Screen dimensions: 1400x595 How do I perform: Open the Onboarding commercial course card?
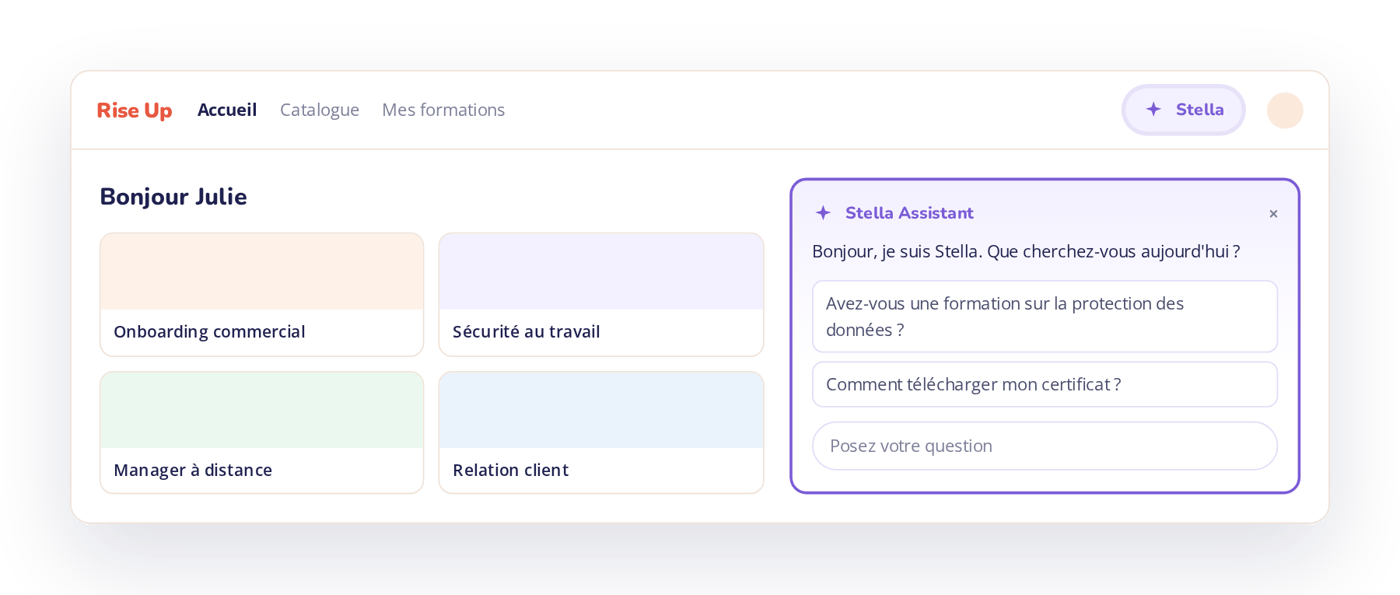pos(262,294)
